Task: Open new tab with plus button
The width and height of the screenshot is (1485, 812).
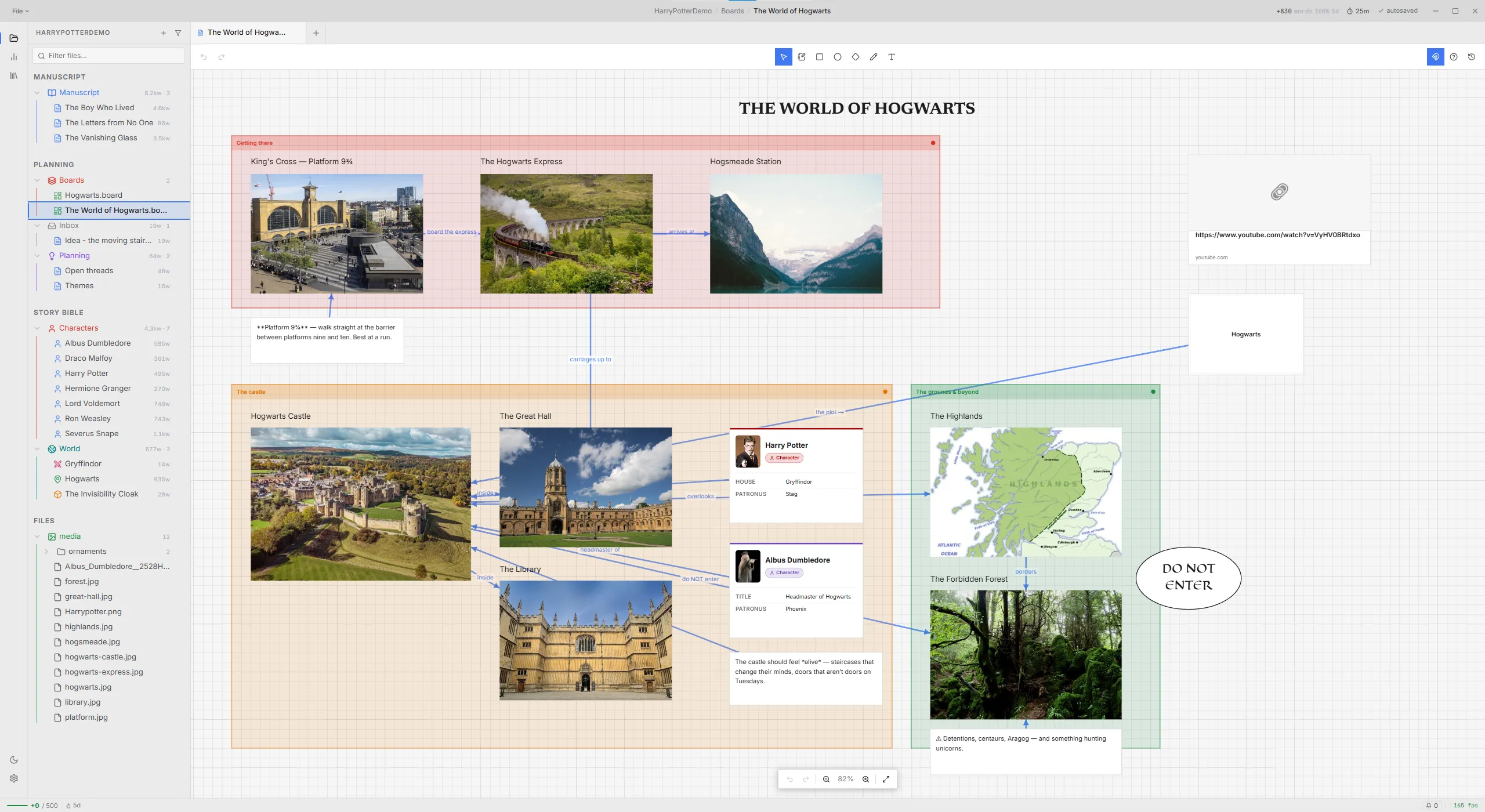Action: point(316,33)
